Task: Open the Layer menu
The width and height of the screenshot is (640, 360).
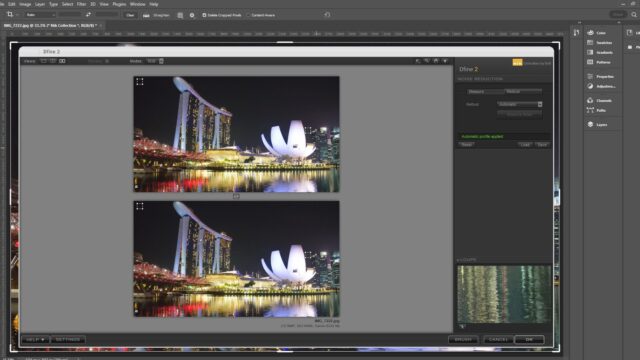Action: pyautogui.click(x=40, y=4)
